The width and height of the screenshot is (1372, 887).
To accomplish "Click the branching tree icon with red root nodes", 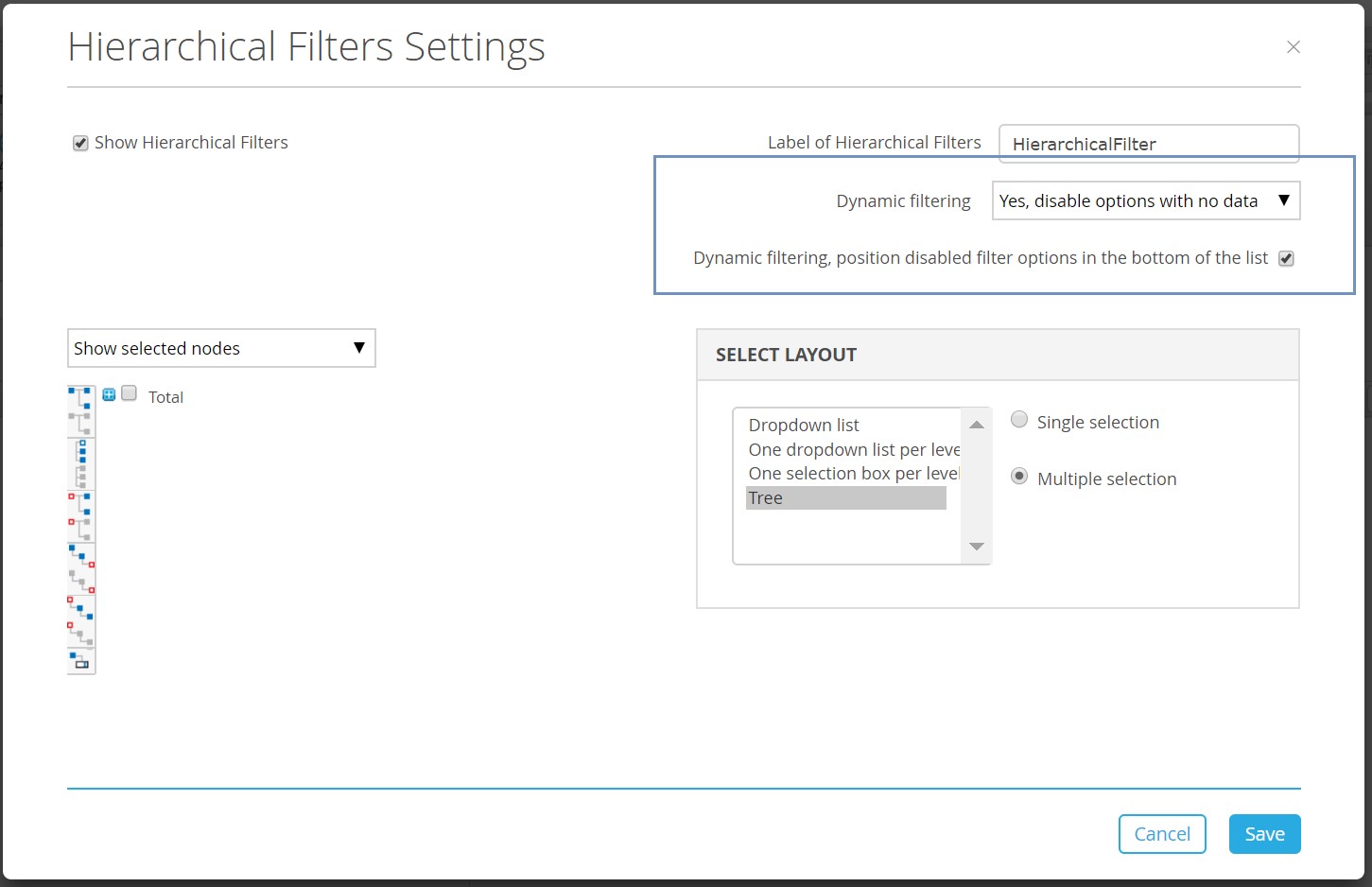I will coord(81,516).
